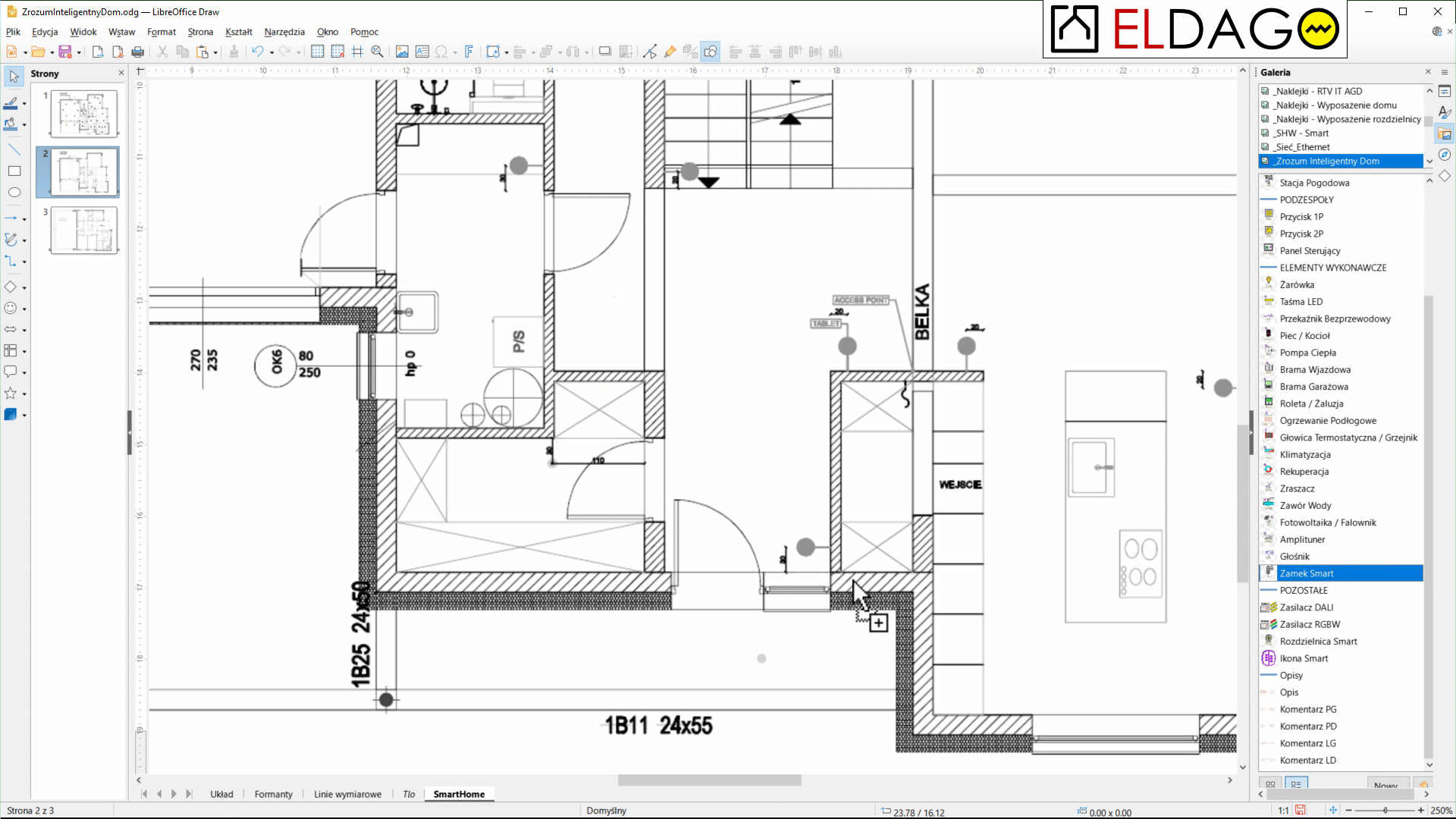Open the Save button dropdown arrow
Image resolution: width=1456 pixels, height=819 pixels.
click(x=79, y=52)
